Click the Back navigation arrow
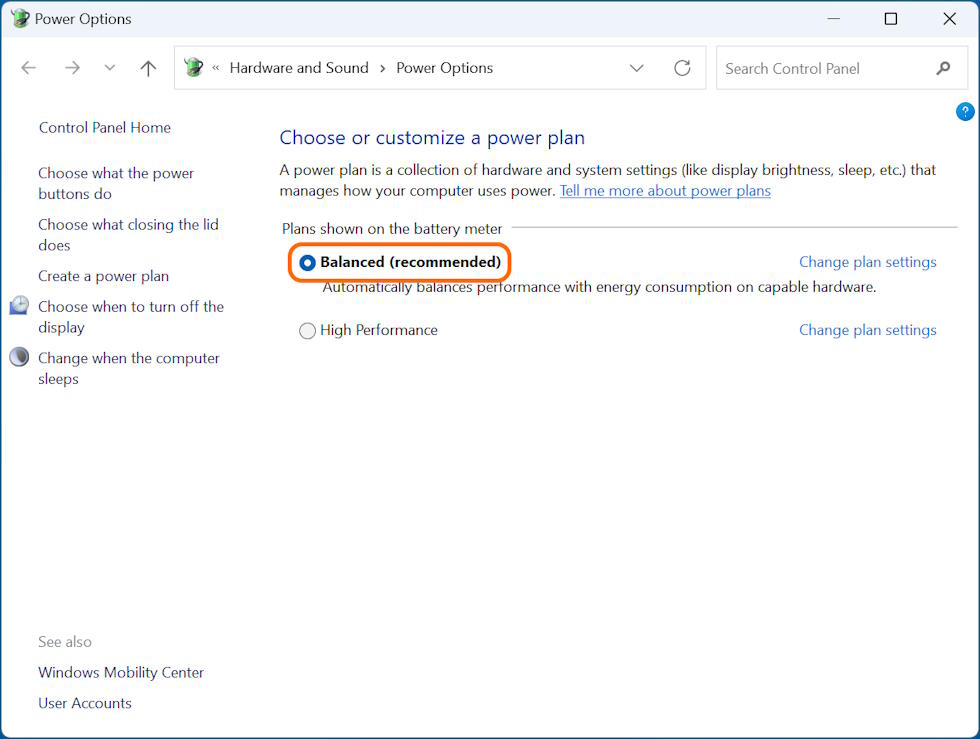The image size is (980, 739). click(x=29, y=68)
